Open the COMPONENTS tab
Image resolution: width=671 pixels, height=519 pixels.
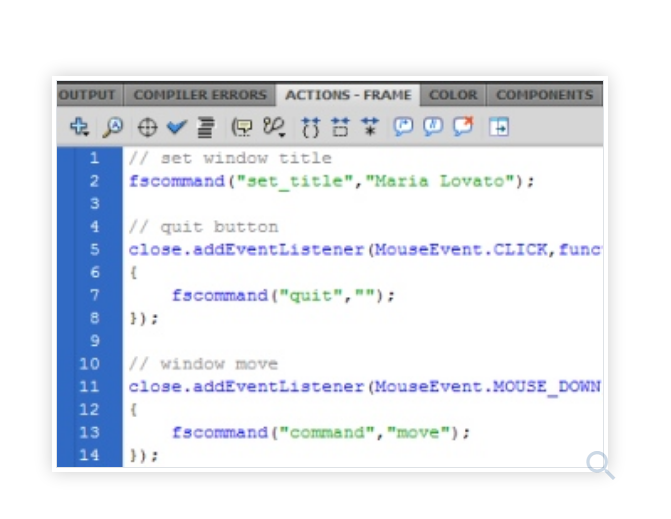545,95
